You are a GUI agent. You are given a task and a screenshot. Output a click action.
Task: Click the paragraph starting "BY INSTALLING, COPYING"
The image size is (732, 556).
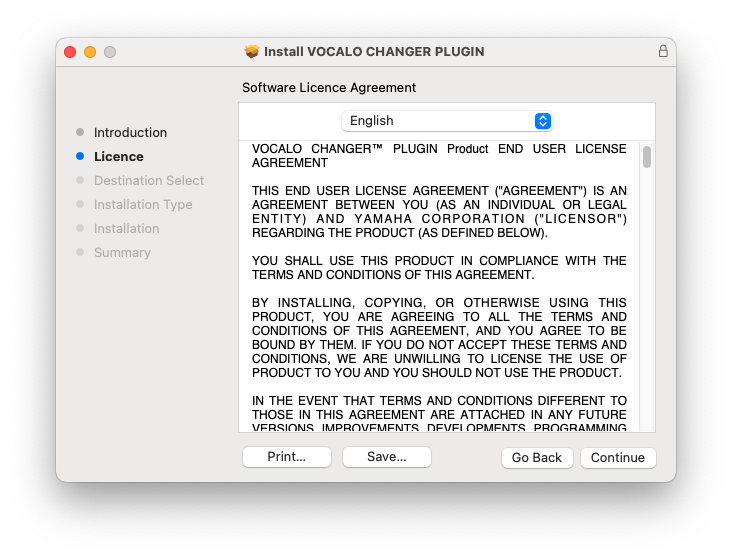439,338
